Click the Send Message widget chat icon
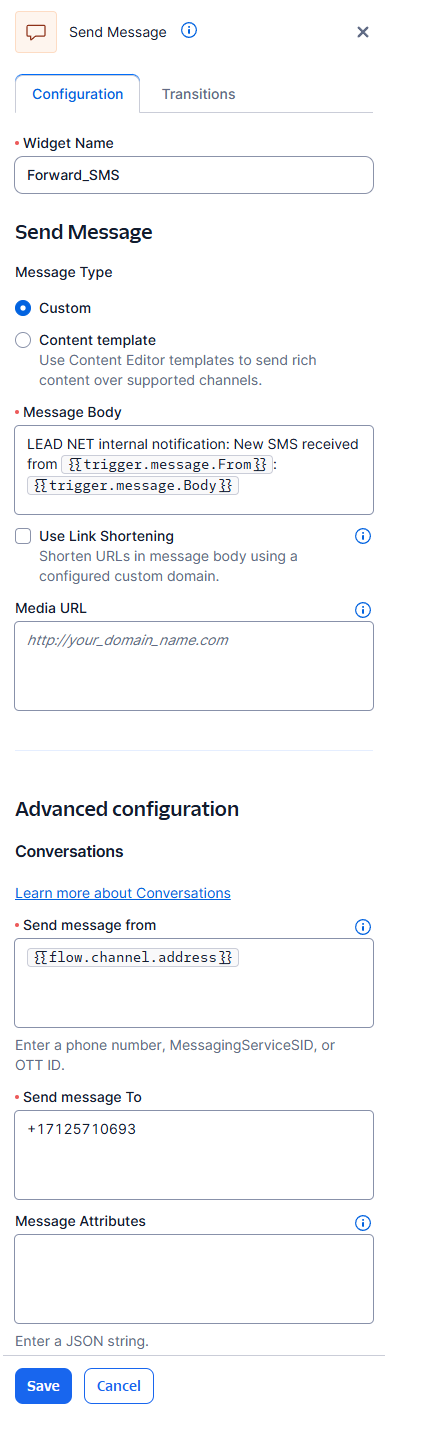The image size is (429, 1431). click(x=35, y=32)
